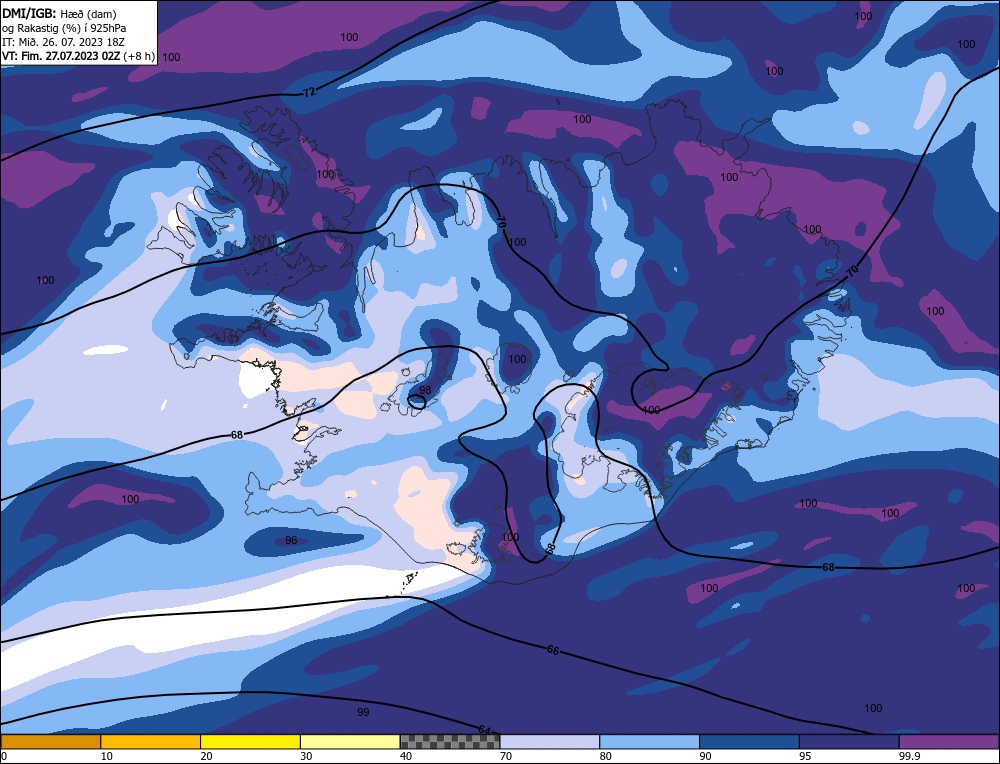This screenshot has width=1000, height=764.
Task: Click the 'og Rakastig (%) í 925hPa' line
Action: coord(64,28)
